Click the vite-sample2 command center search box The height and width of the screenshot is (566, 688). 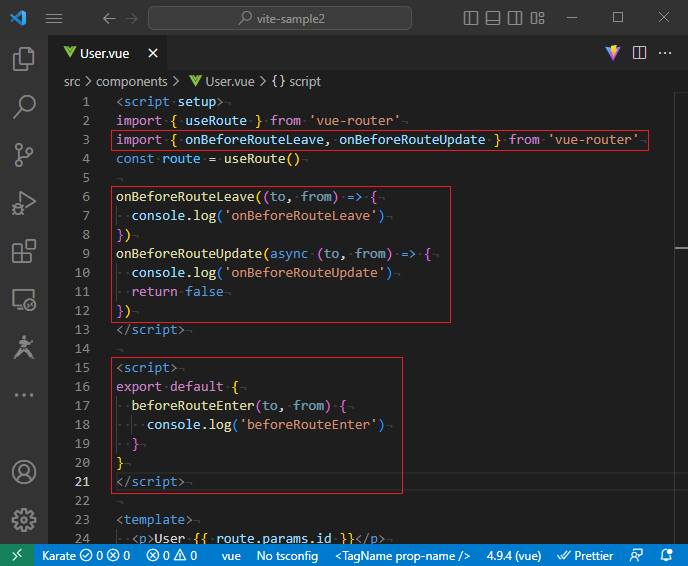pyautogui.click(x=280, y=18)
